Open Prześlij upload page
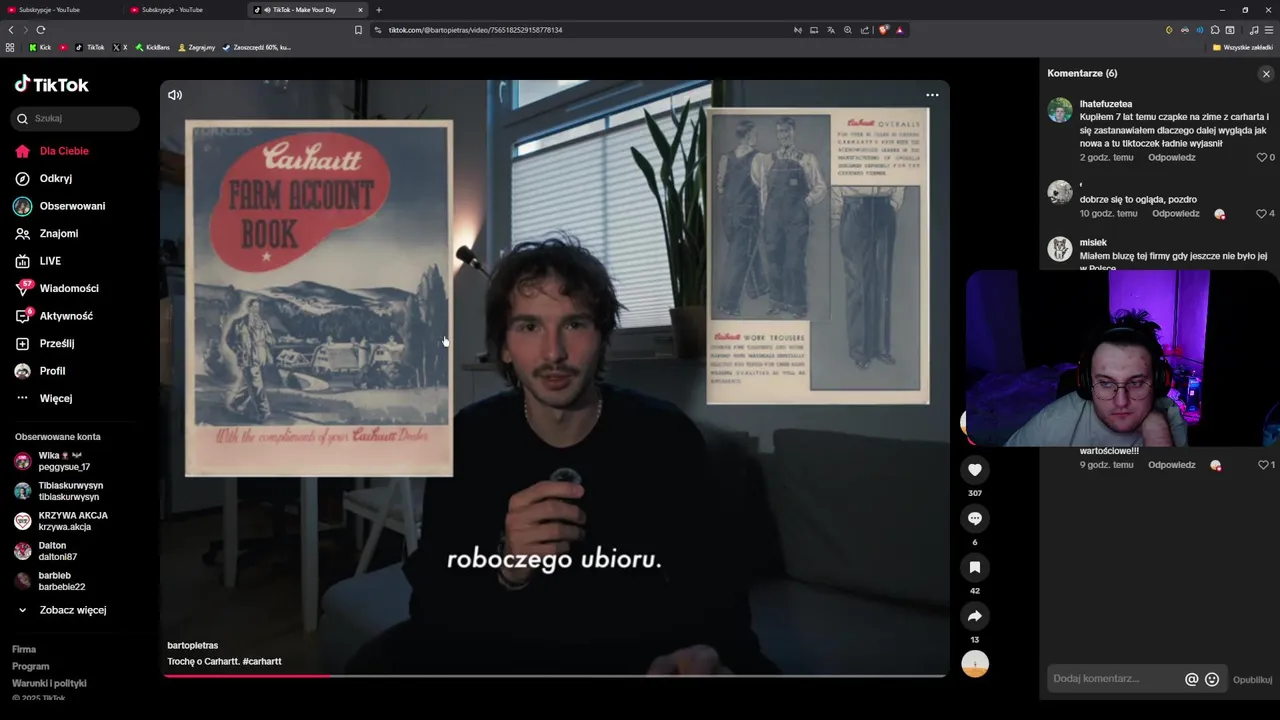Viewport: 1280px width, 720px height. [57, 343]
